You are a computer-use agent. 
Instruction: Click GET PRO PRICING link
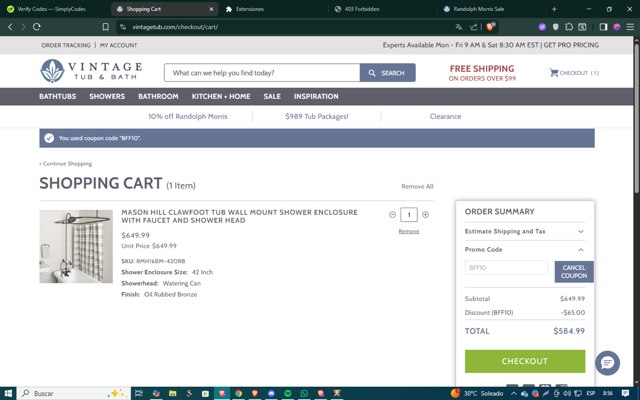(571, 45)
